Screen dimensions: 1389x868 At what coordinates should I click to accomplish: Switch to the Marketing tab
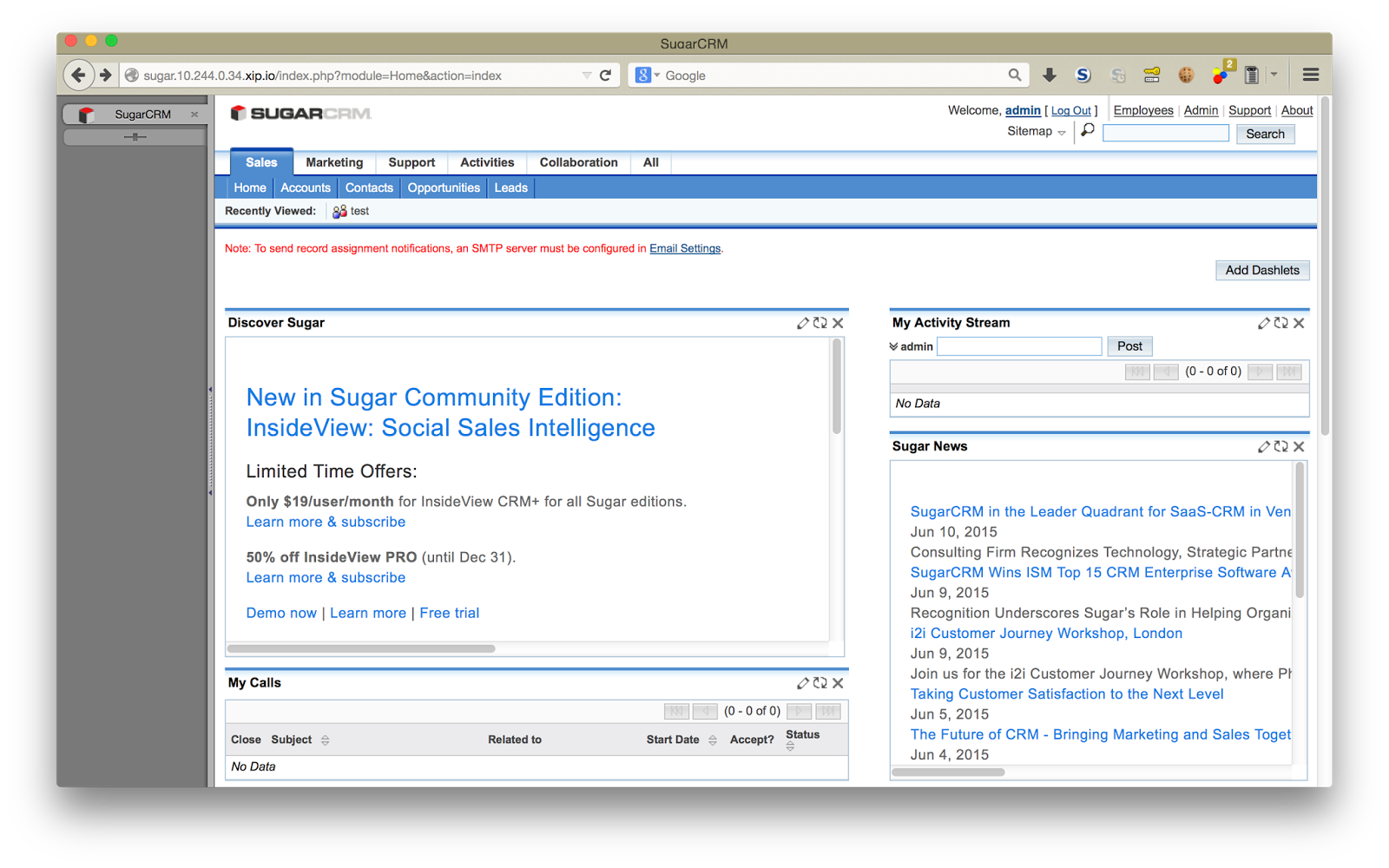pos(334,162)
